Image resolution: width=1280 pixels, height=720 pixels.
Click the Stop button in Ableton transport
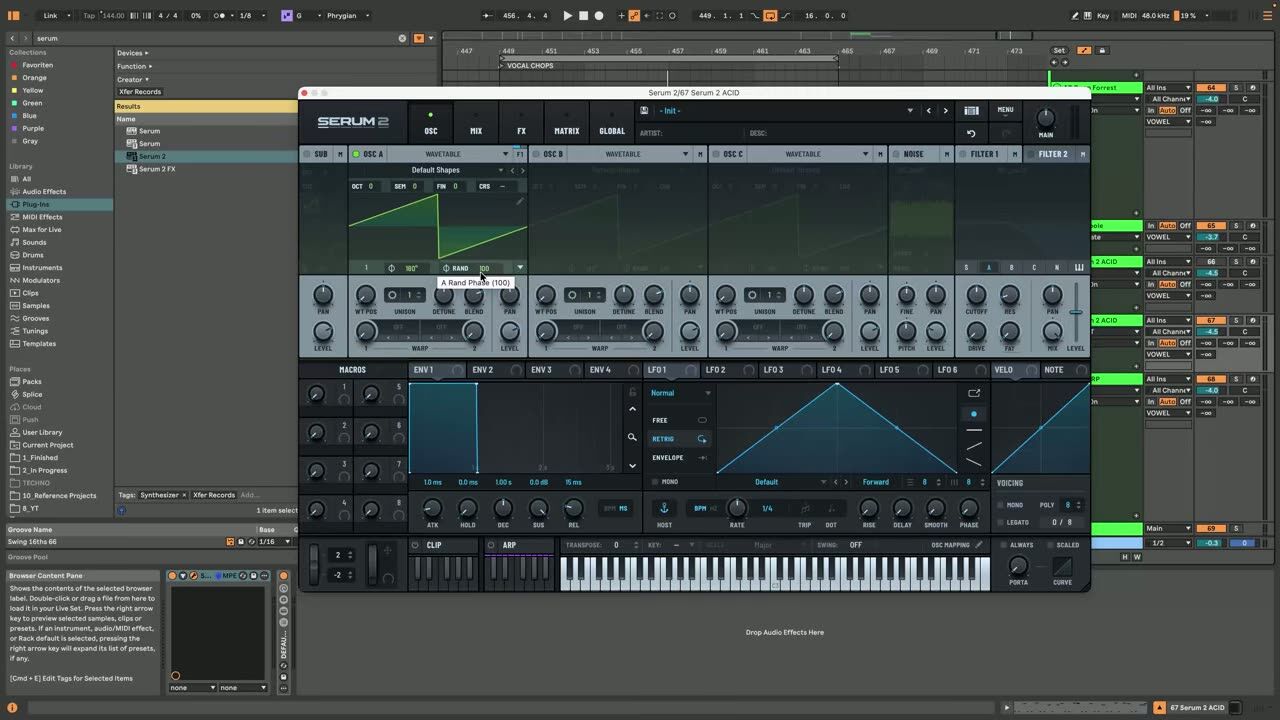point(584,15)
